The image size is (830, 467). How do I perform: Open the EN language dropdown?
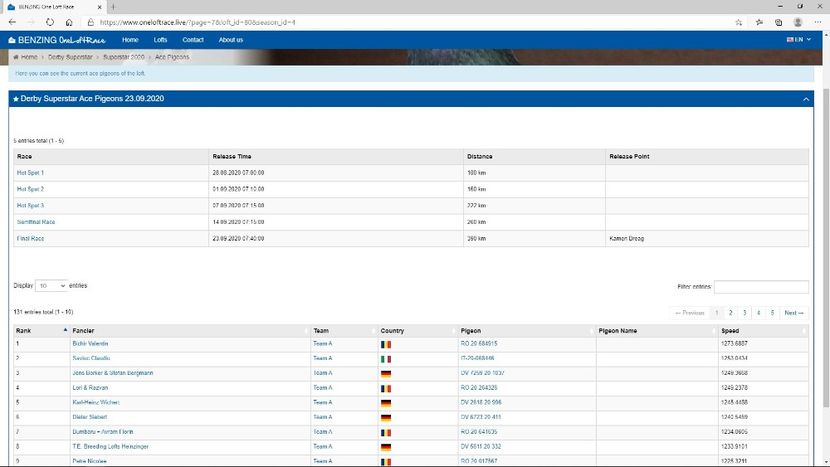click(796, 40)
